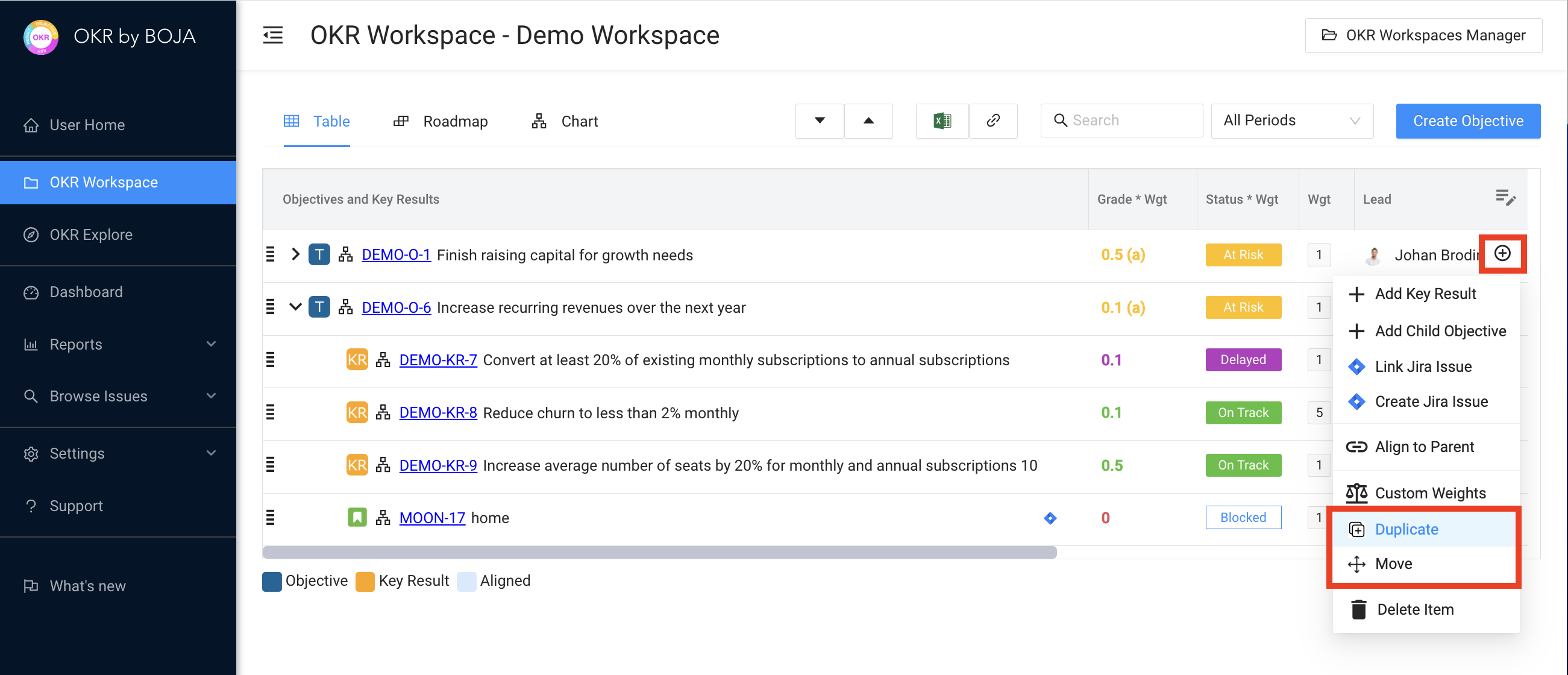Image resolution: width=1568 pixels, height=675 pixels.
Task: Click the Create Objective button
Action: 1467,121
